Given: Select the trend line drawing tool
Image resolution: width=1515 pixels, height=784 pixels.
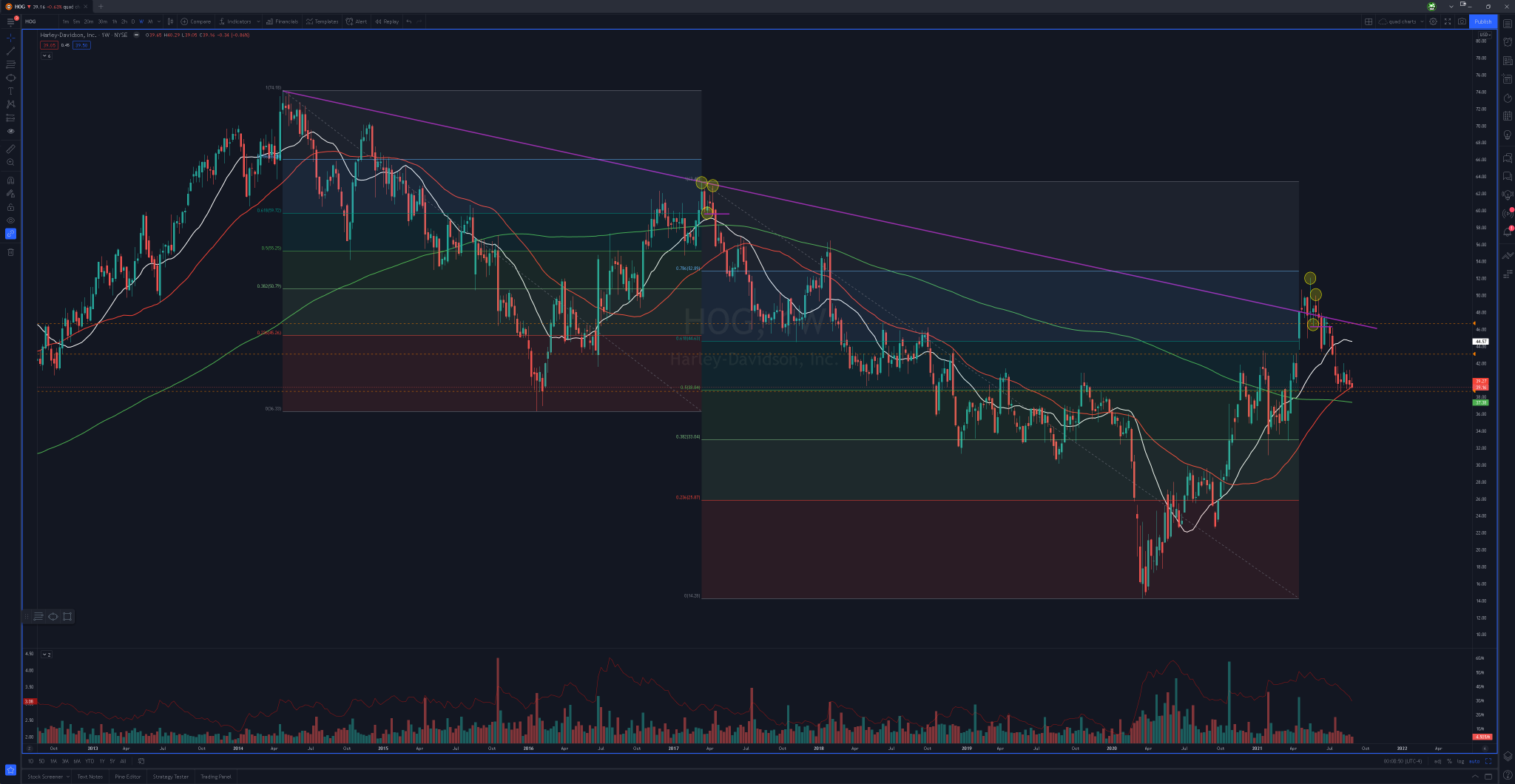Looking at the screenshot, I should [10, 51].
